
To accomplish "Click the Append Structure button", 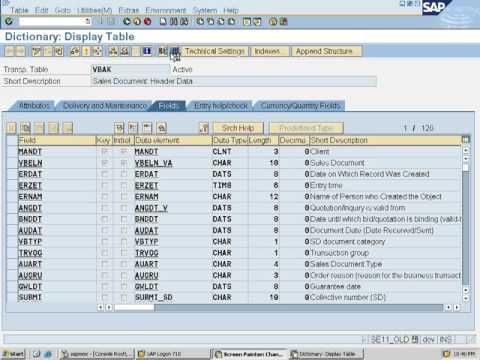I will tap(327, 51).
